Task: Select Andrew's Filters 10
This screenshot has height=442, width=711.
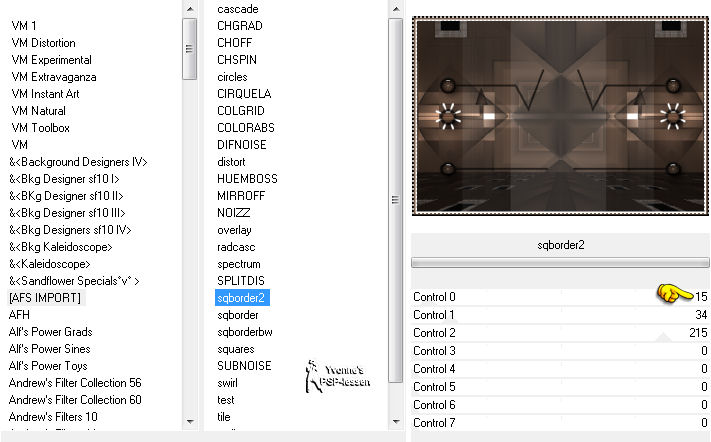Action: click(x=53, y=417)
